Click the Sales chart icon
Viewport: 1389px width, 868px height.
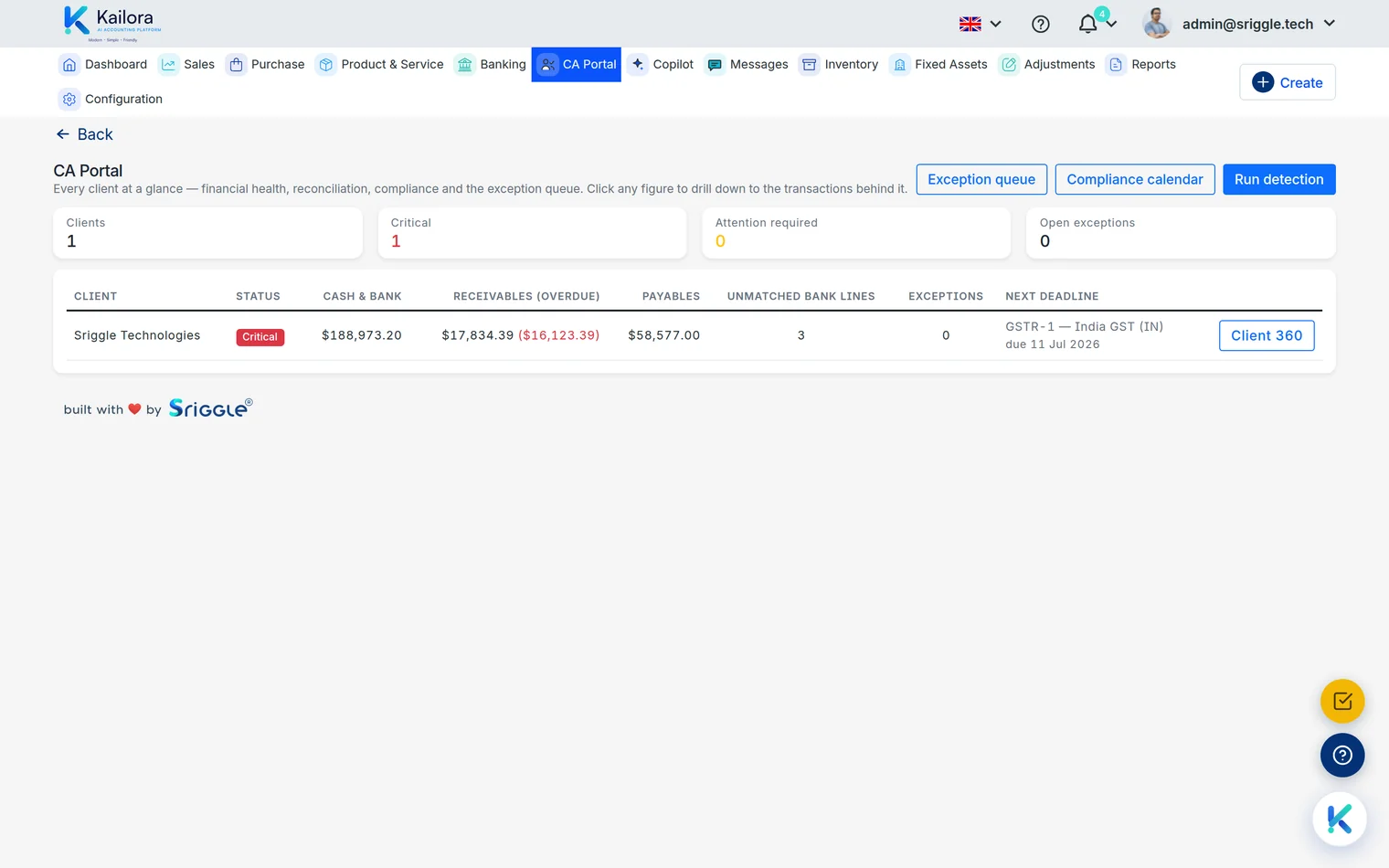pos(168,65)
